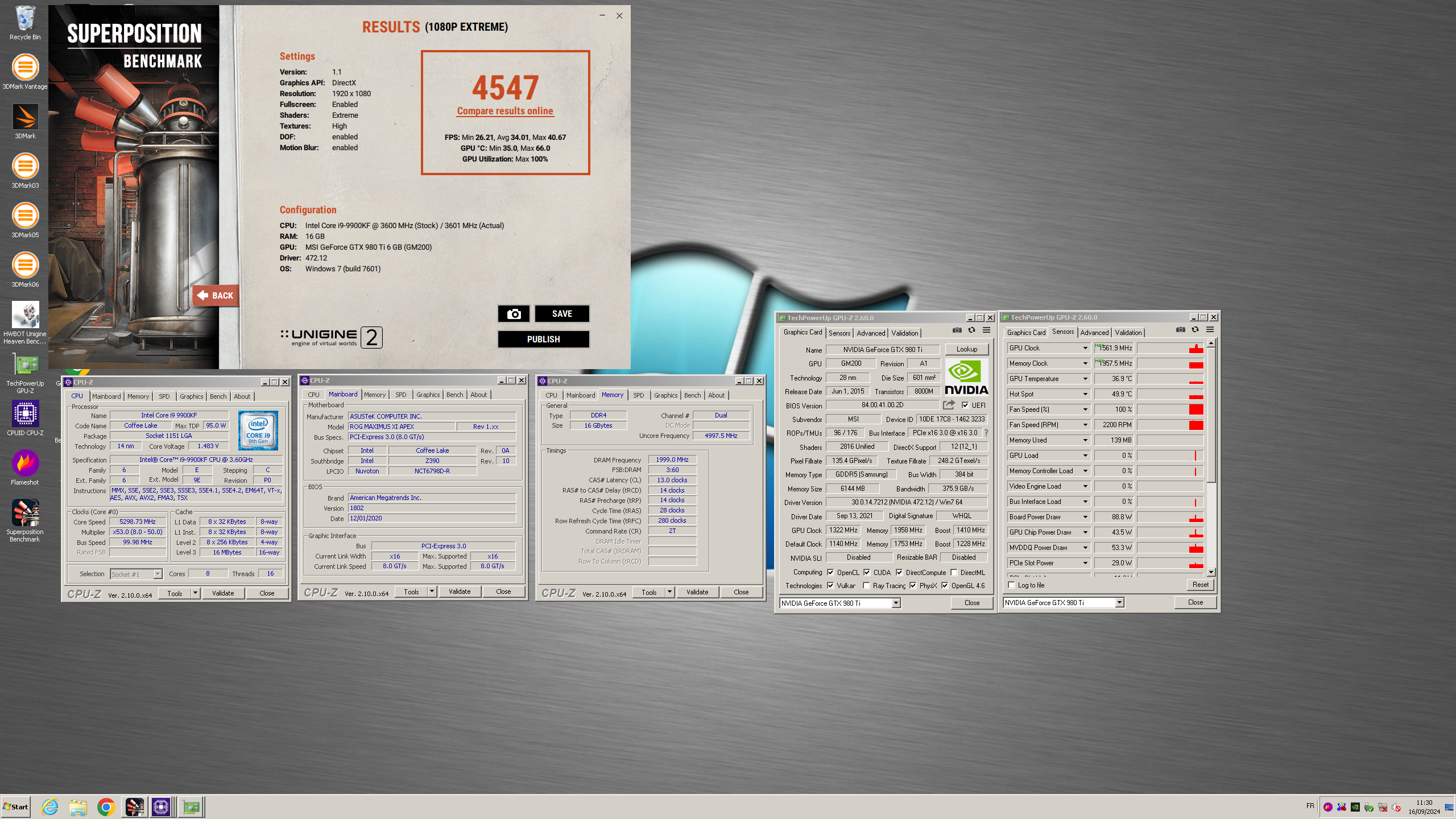Viewport: 1456px width, 819px height.
Task: Open the Validation tab in left GPU-Z window
Action: [x=904, y=333]
